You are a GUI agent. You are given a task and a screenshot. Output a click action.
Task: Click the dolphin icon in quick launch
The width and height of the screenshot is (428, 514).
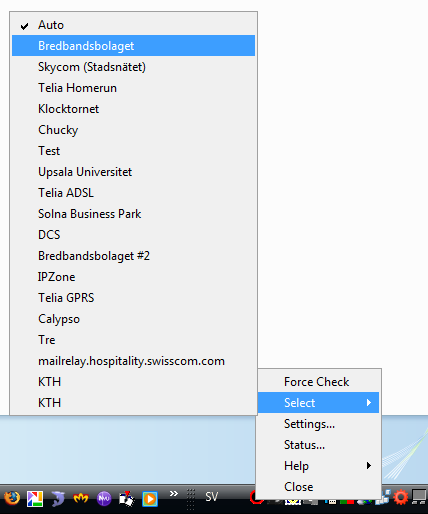[x=58, y=499]
